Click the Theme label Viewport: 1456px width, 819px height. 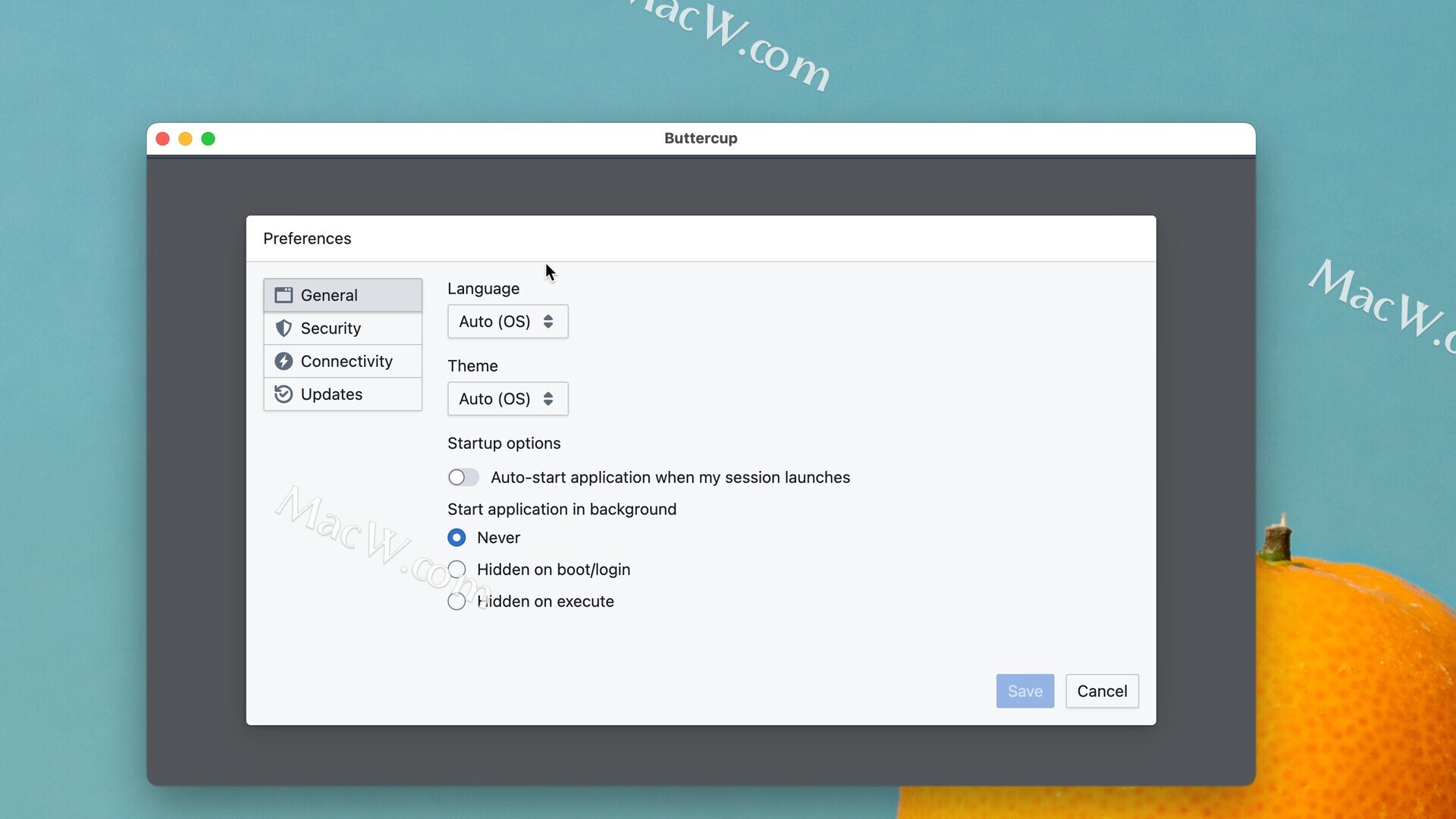point(472,366)
